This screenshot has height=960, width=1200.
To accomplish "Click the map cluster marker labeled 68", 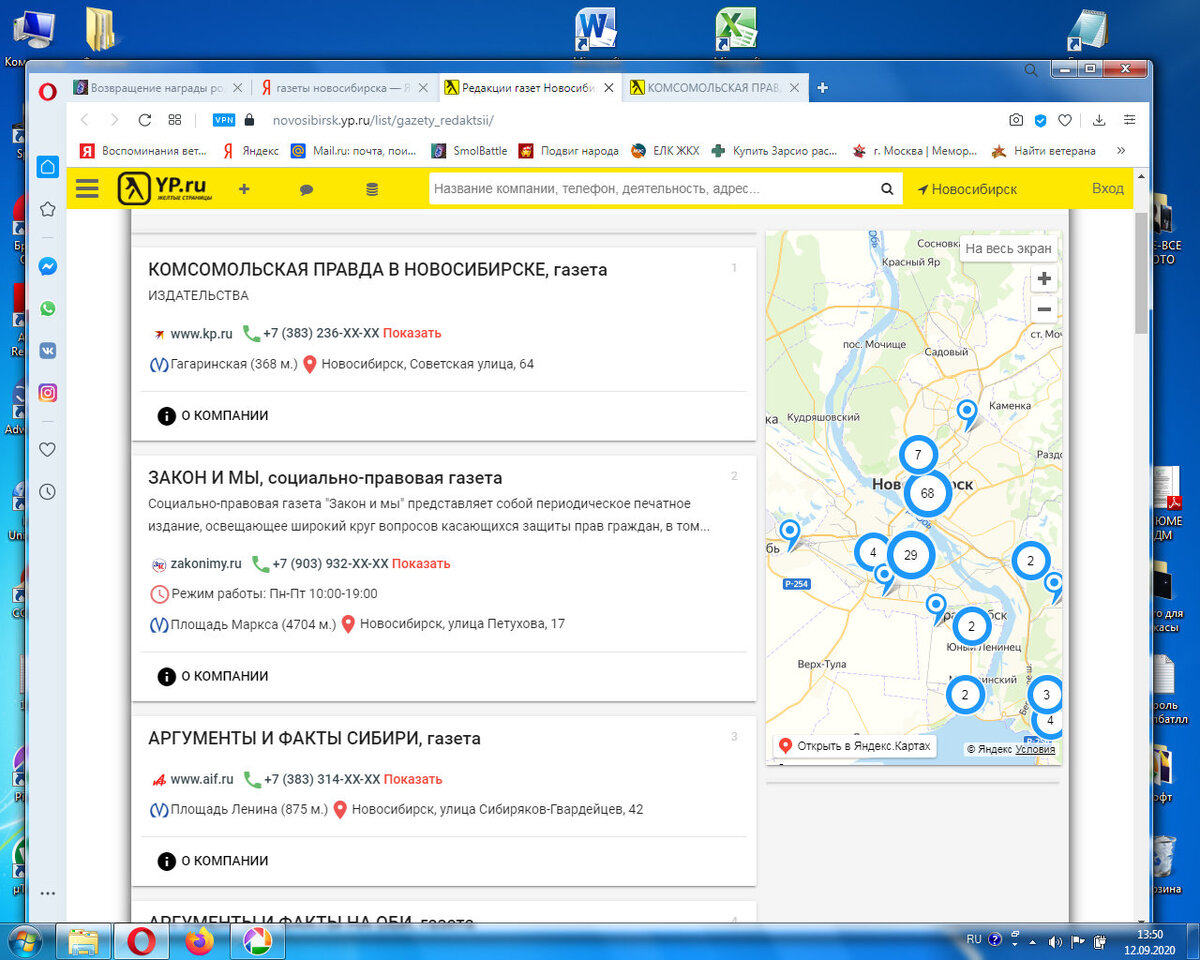I will pos(927,493).
